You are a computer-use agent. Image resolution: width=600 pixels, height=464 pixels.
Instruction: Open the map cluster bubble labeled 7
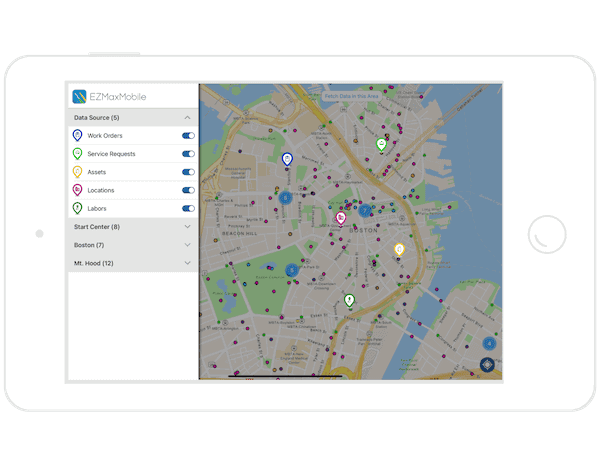click(365, 210)
